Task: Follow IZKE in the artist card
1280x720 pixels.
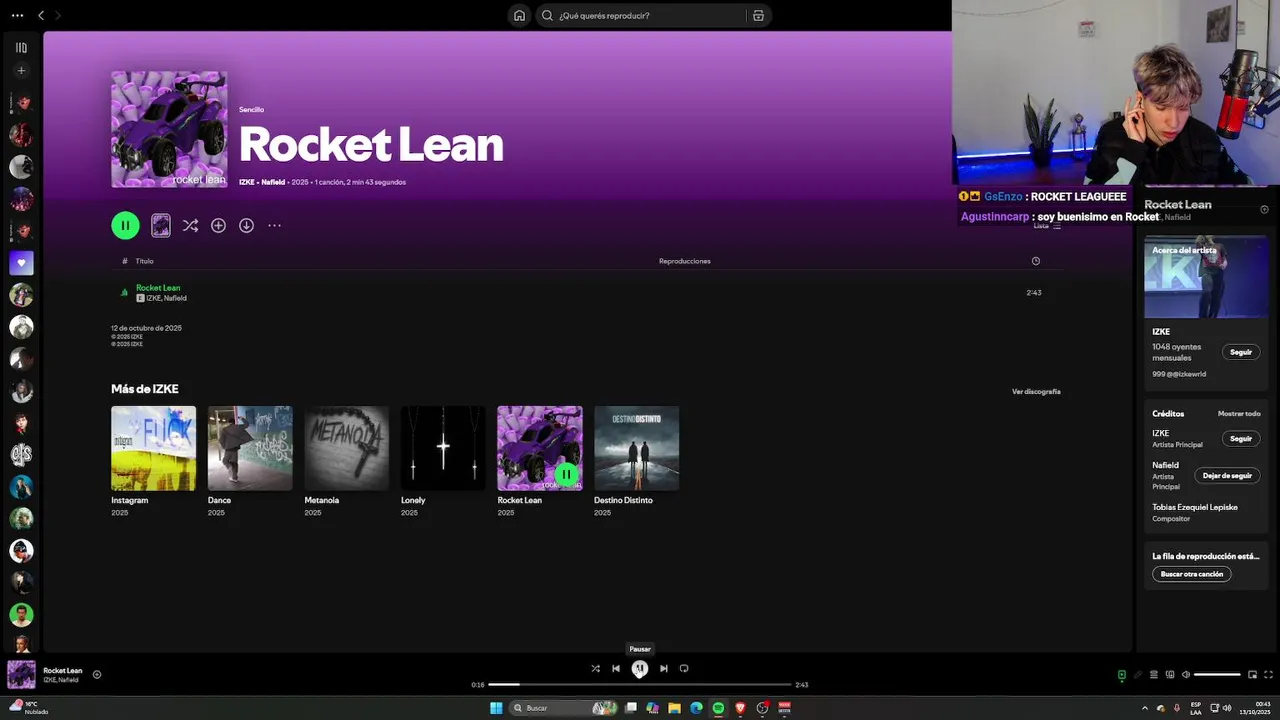Action: 1241,352
